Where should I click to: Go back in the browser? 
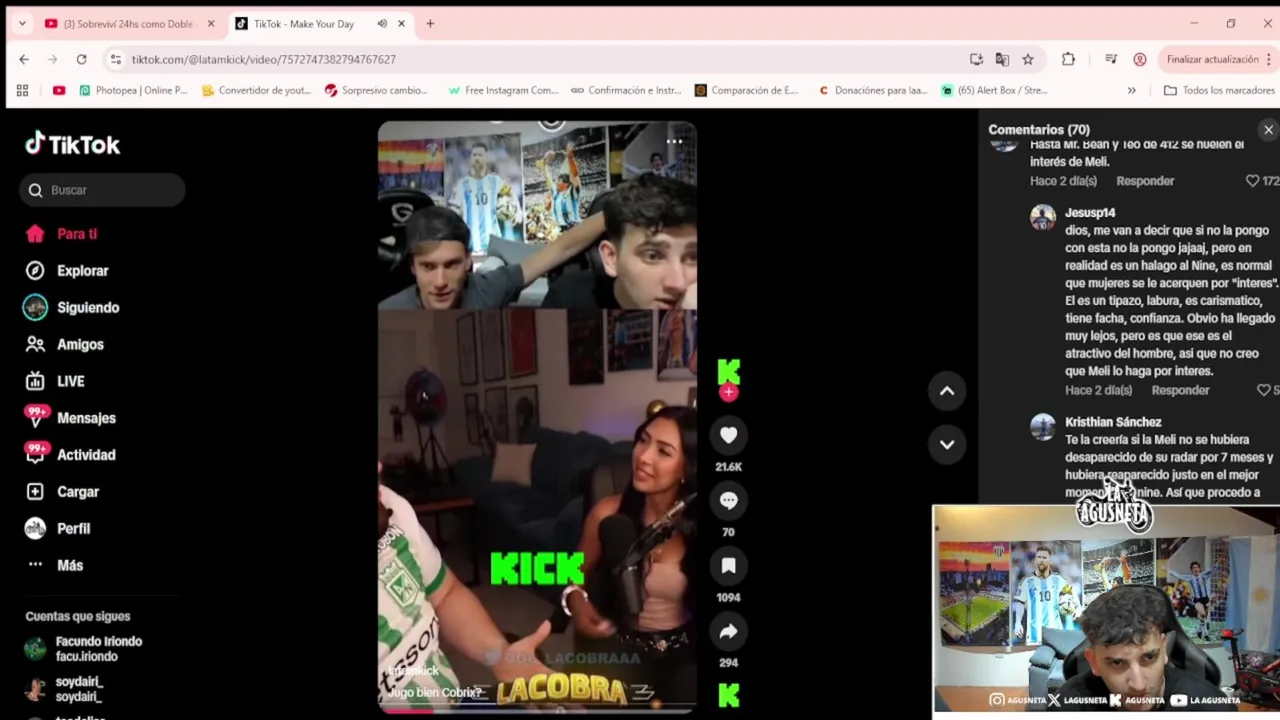point(24,60)
